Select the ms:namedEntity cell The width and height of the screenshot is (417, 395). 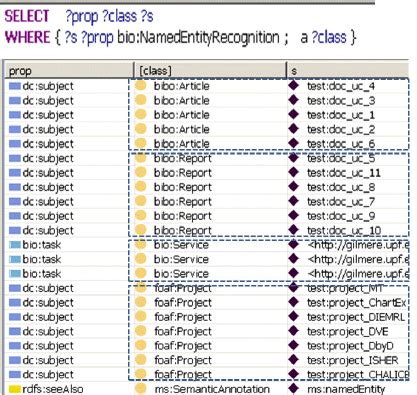[x=346, y=389]
